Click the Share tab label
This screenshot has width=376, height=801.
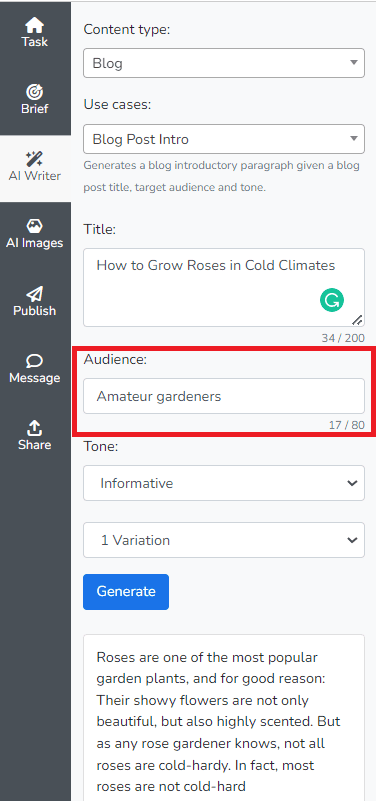click(x=35, y=445)
